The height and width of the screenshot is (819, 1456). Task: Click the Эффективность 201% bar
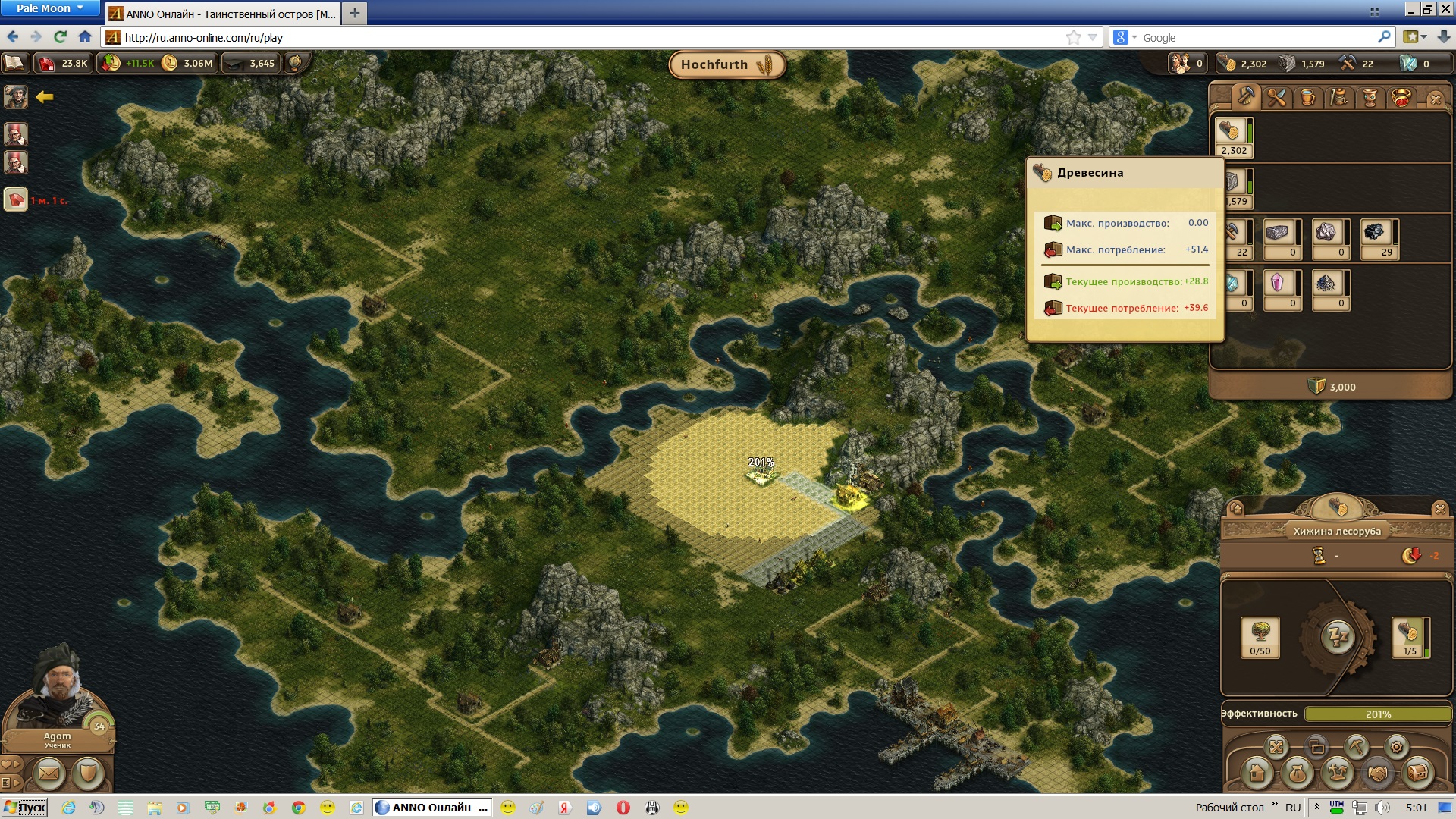(x=1377, y=714)
